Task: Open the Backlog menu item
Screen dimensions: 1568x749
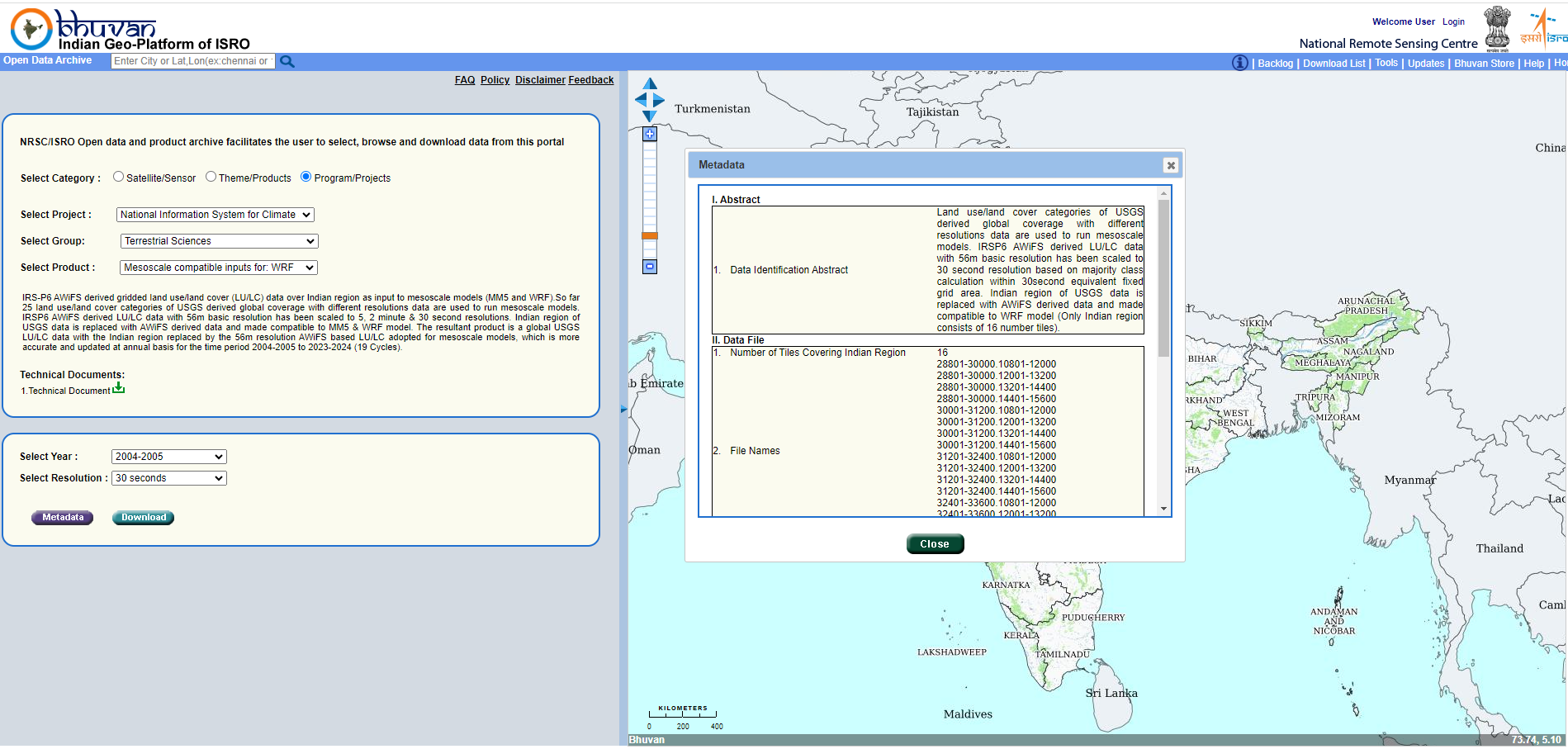Action: coord(1276,64)
